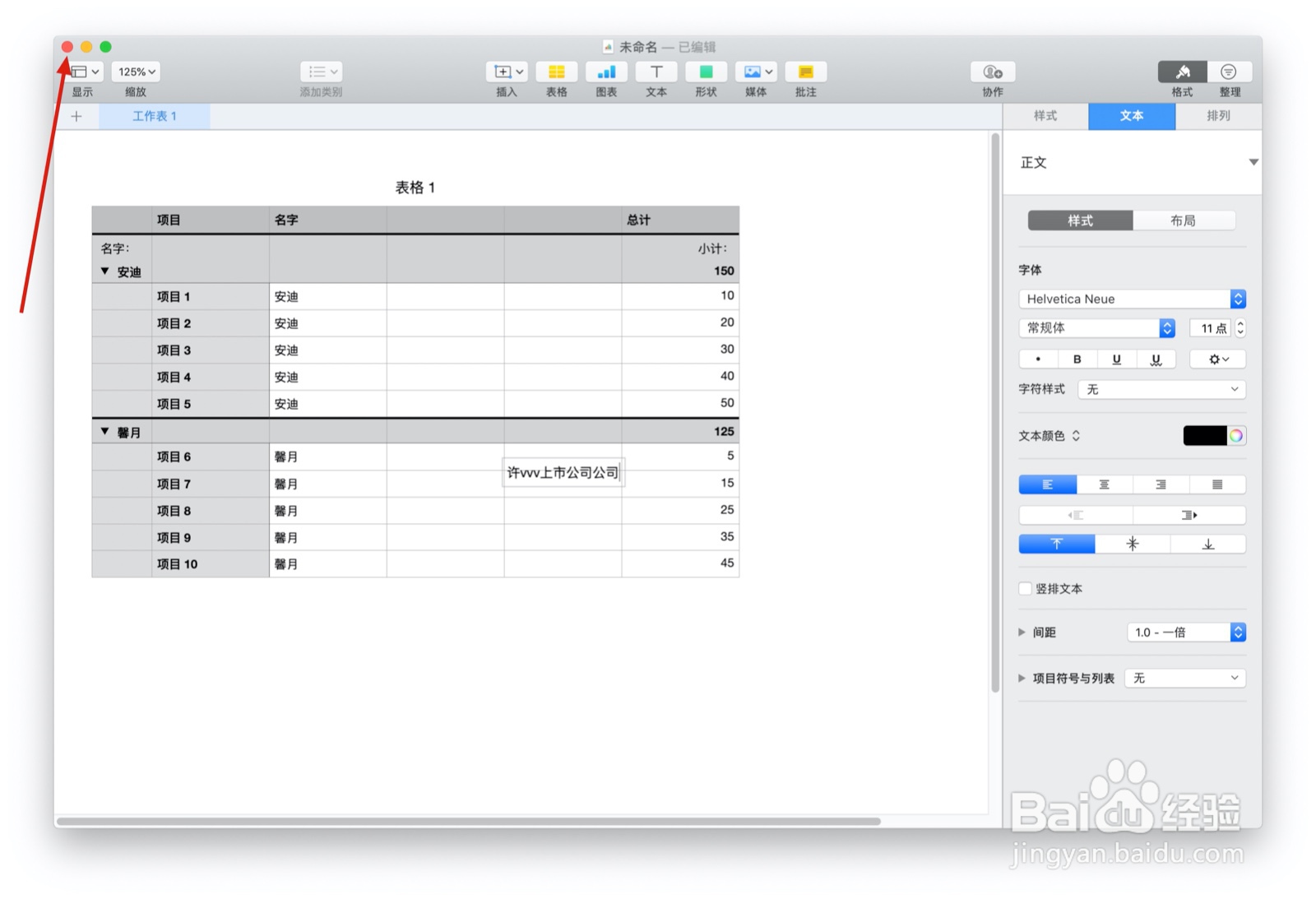1316x899 pixels.
Task: Click the Chart toolbar icon
Action: (x=607, y=72)
